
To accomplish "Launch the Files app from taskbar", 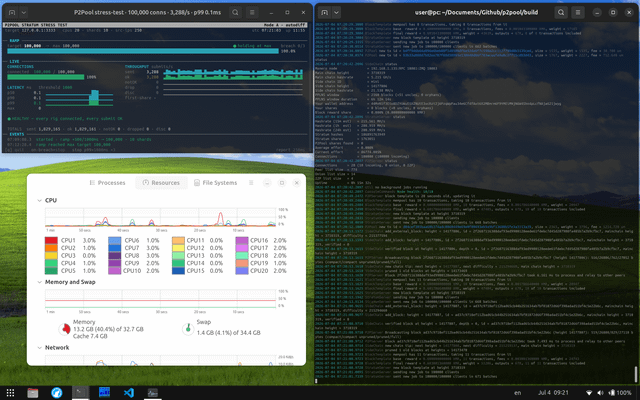I will 33,393.
